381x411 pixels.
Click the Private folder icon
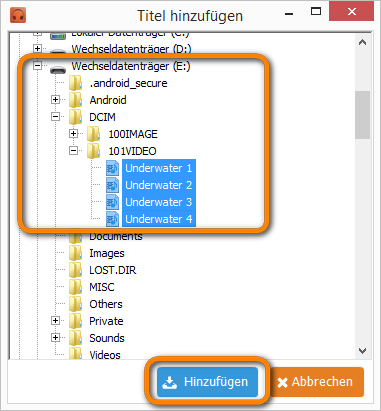click(76, 321)
